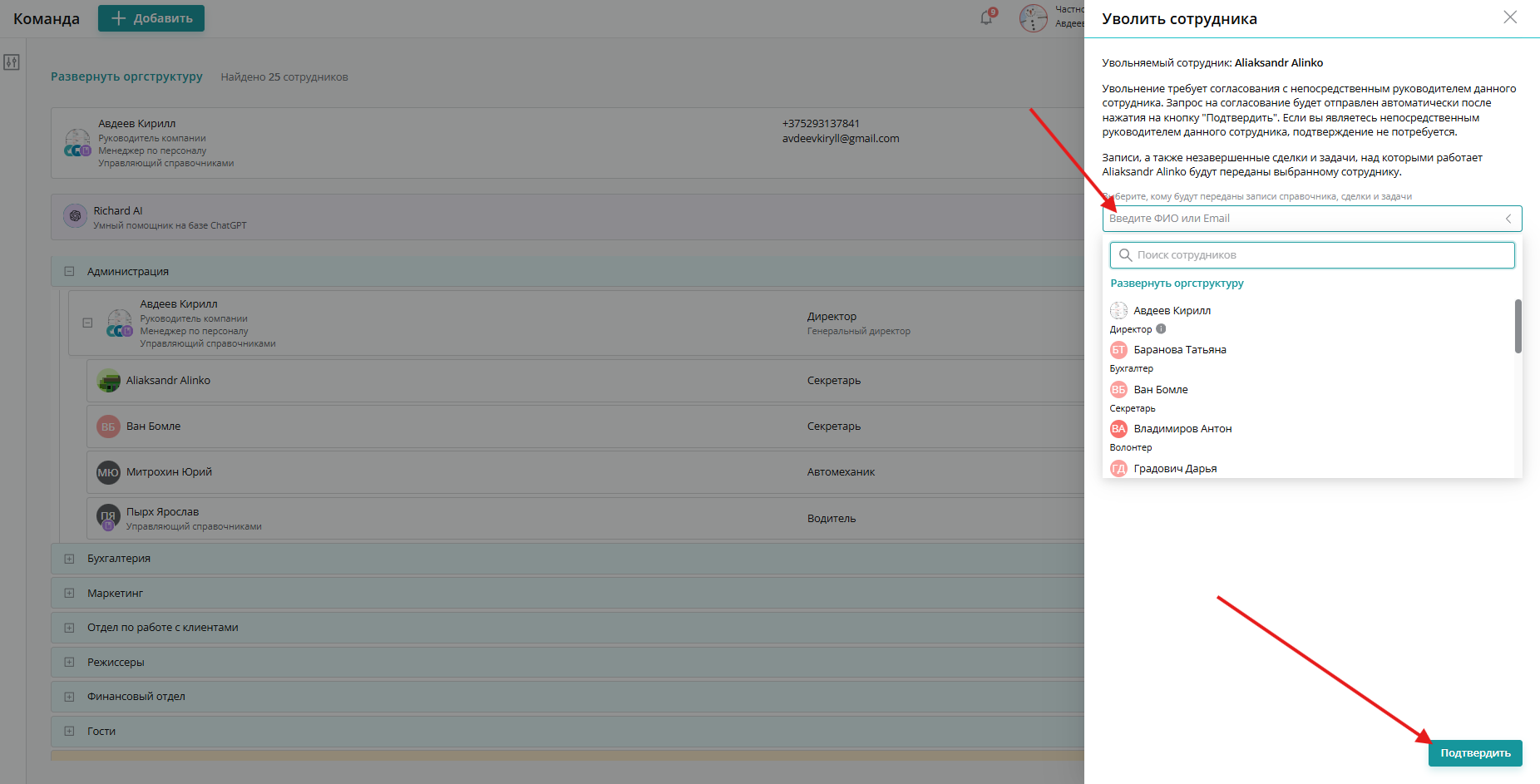The image size is (1540, 784).
Task: Click the name Митрохин Юрий in the team list
Action: click(x=169, y=472)
